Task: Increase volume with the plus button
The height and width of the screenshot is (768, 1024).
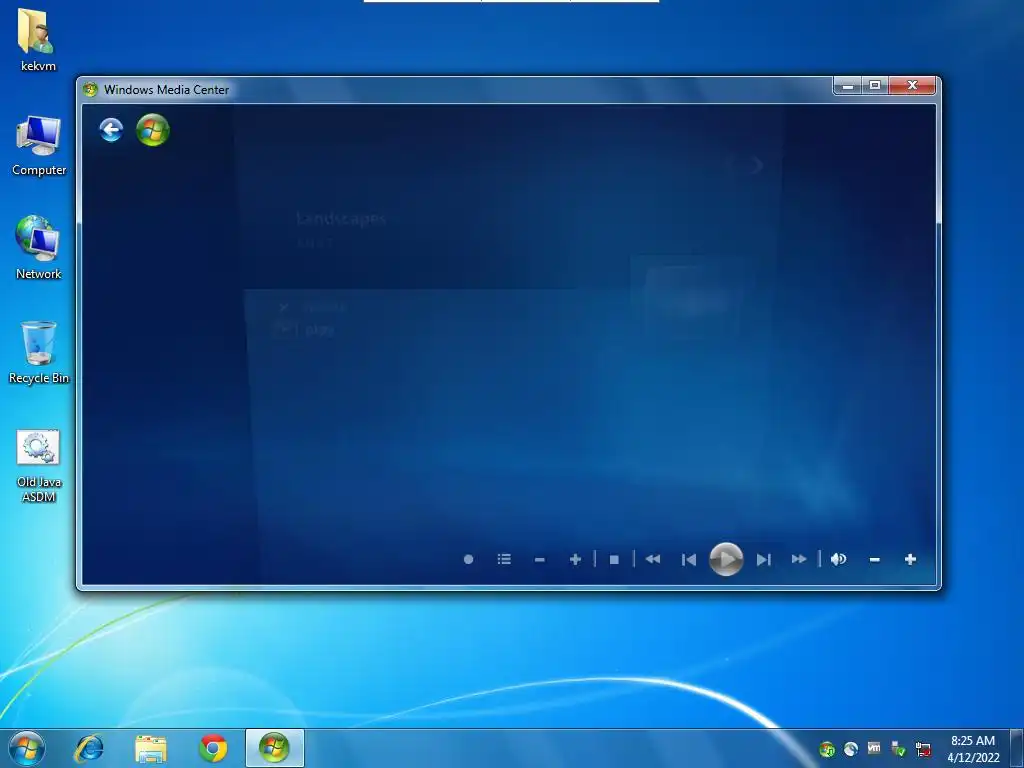Action: pyautogui.click(x=910, y=559)
